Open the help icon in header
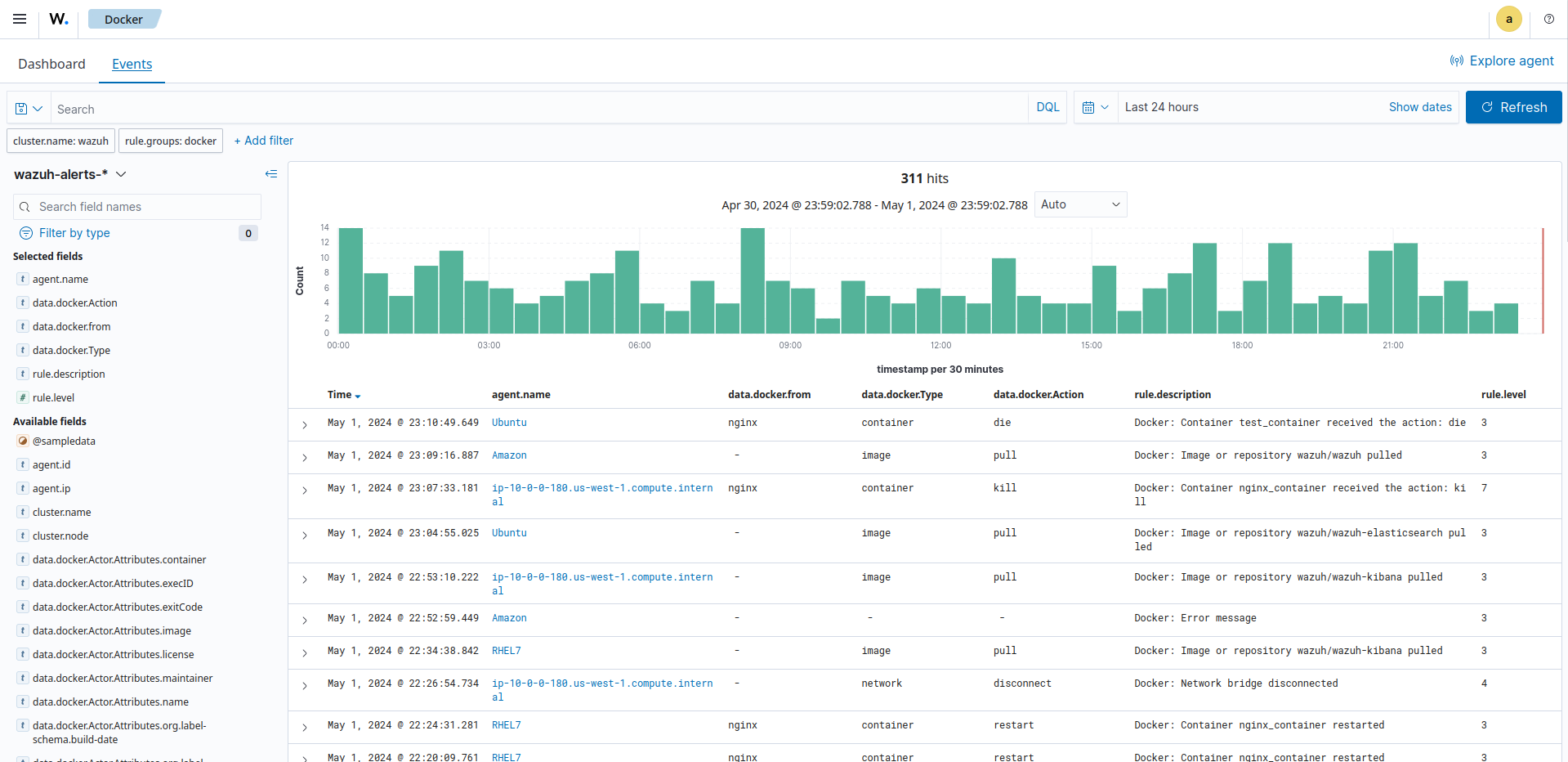Screen dimensions: 1568x762 pyautogui.click(x=1548, y=19)
